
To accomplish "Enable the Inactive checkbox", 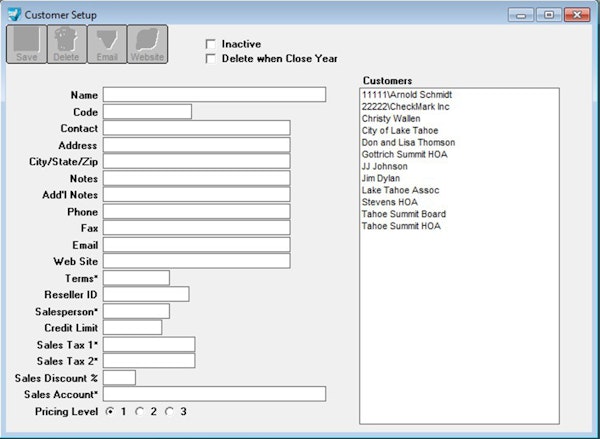I will click(210, 44).
